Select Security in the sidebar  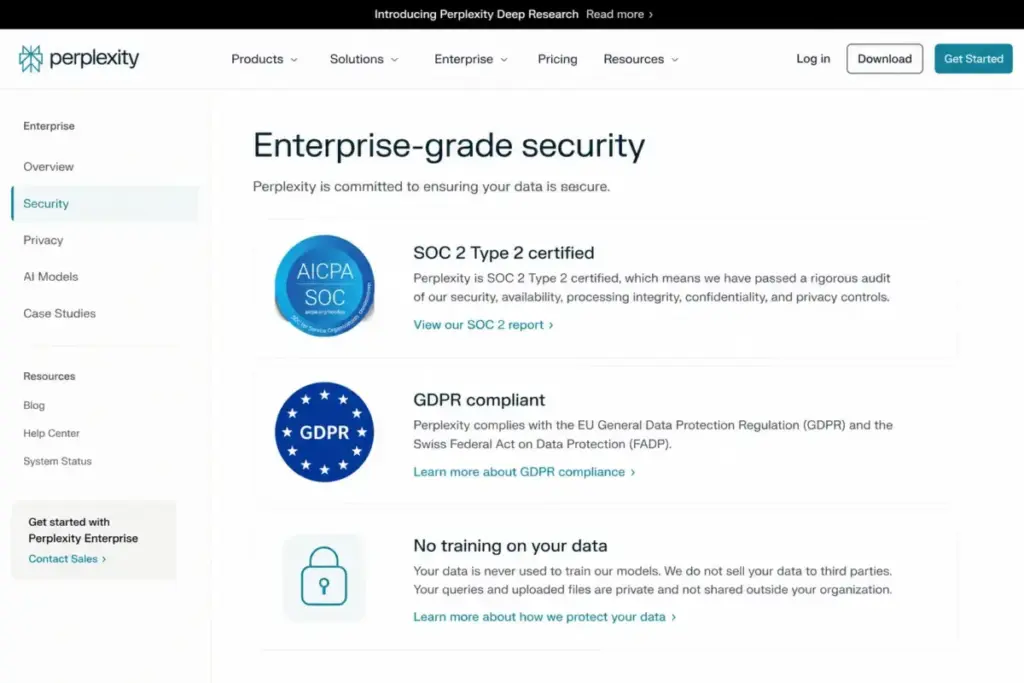pyautogui.click(x=105, y=204)
